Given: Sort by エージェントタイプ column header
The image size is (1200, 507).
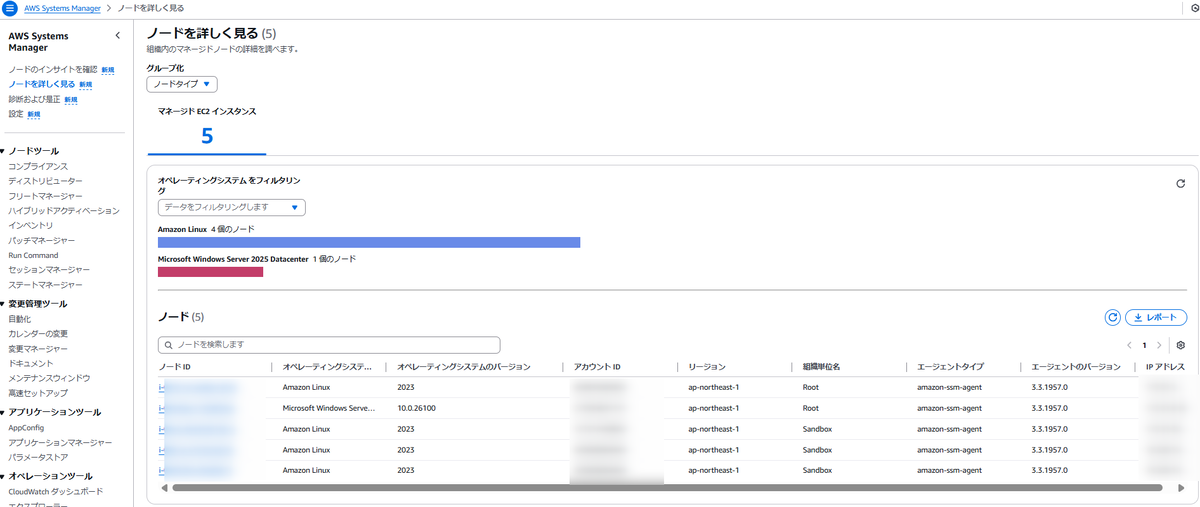Looking at the screenshot, I should point(950,367).
